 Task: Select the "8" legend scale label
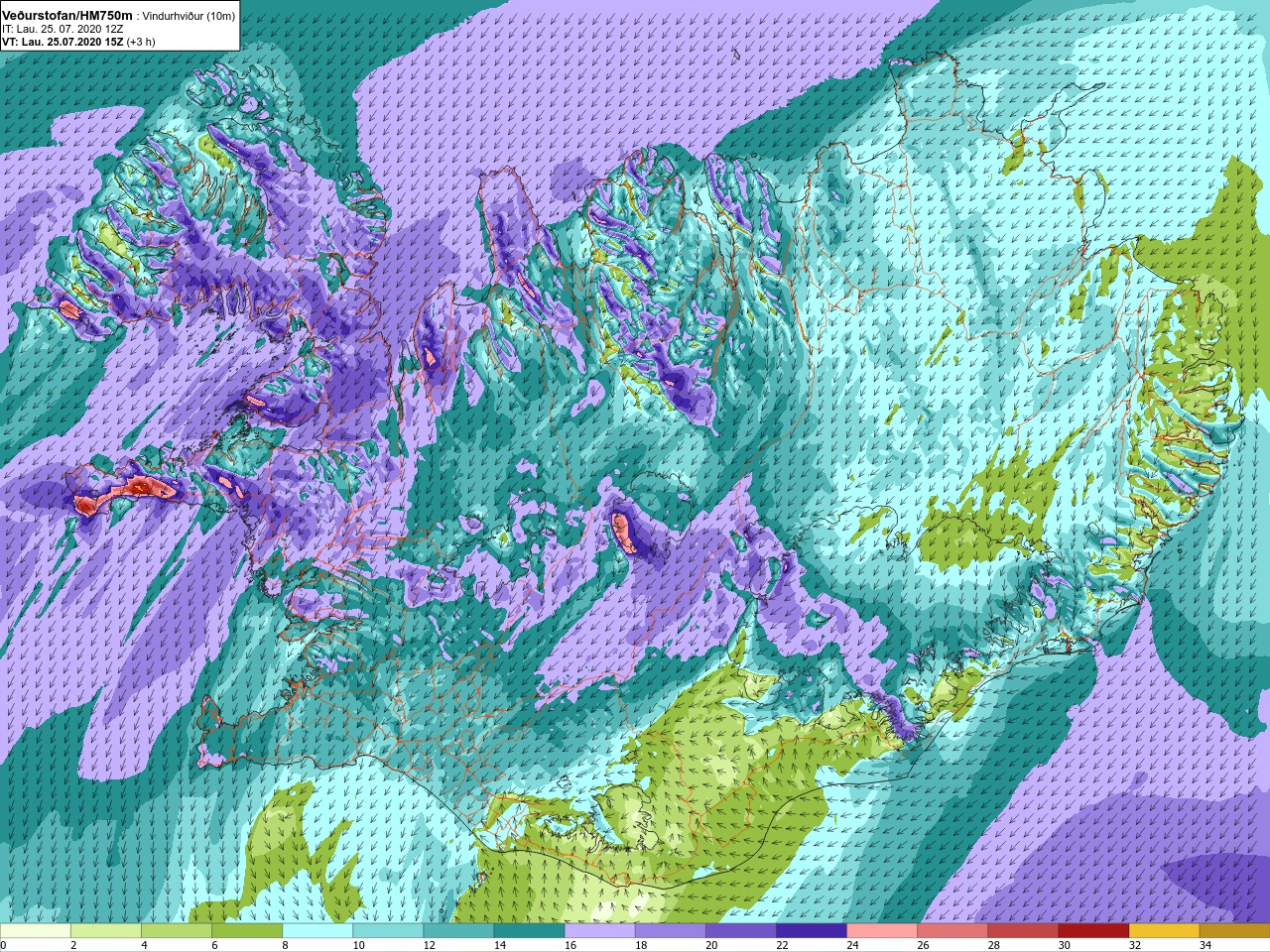point(285,945)
